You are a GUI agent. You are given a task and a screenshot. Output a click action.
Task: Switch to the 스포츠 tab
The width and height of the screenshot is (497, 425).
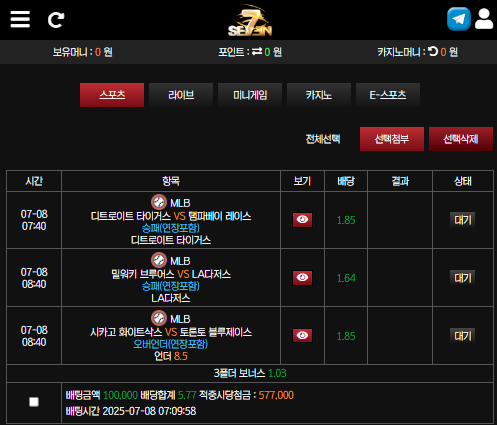point(112,95)
